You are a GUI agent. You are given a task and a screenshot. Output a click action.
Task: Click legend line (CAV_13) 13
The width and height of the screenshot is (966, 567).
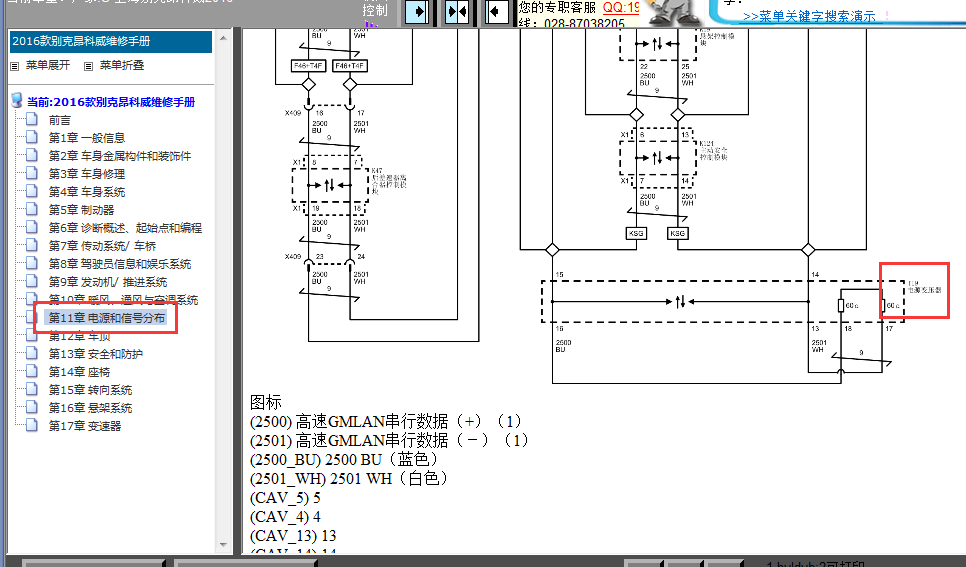click(293, 536)
